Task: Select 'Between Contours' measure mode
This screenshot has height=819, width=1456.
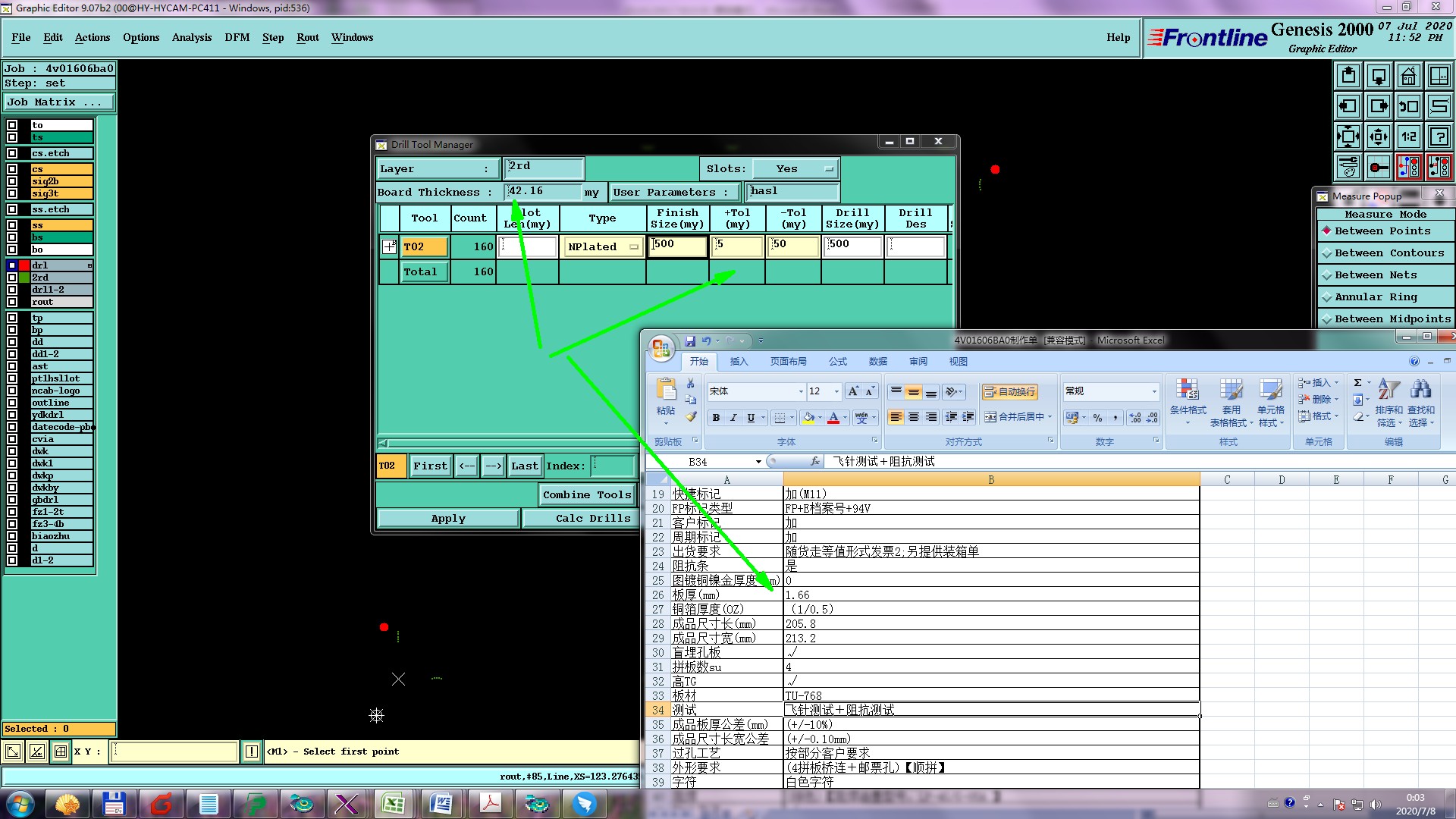Action: [1387, 253]
